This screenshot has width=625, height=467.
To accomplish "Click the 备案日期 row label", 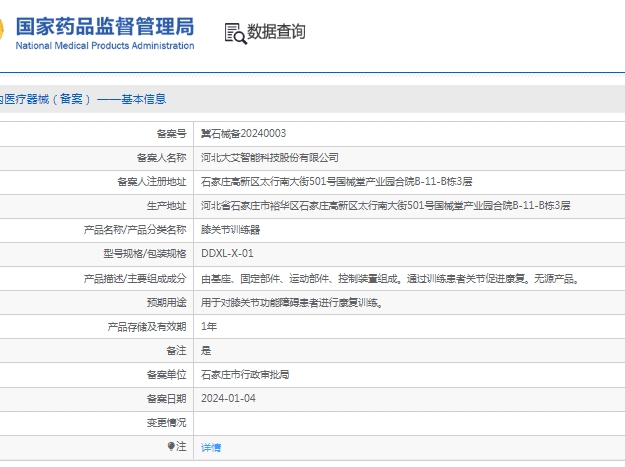I will click(167, 398).
